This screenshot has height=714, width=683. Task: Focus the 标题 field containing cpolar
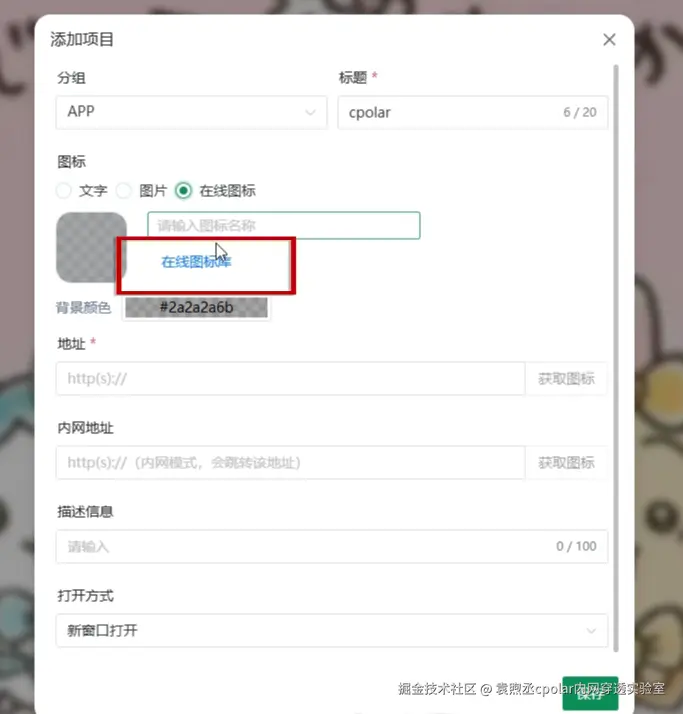(473, 112)
